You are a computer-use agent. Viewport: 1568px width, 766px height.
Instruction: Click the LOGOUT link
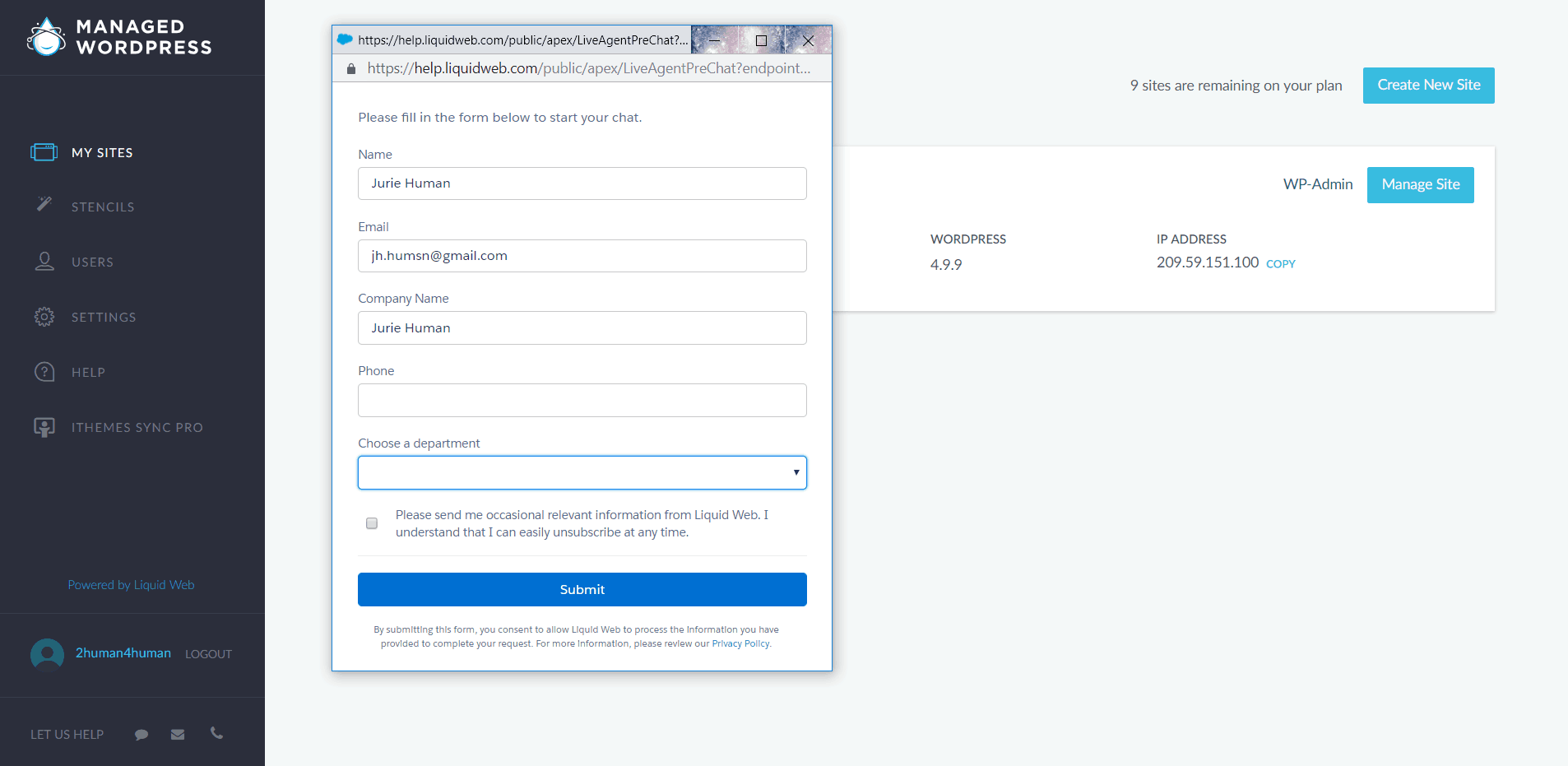click(208, 654)
